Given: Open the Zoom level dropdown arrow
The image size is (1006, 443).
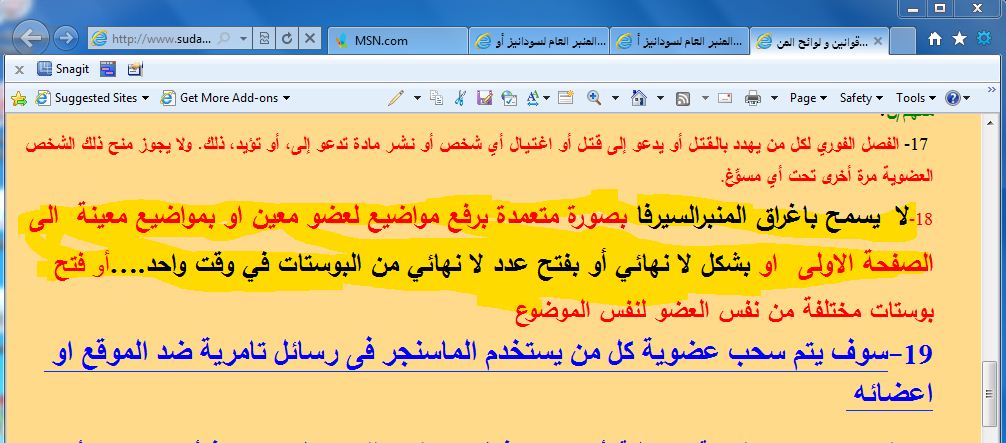Looking at the screenshot, I should click(615, 98).
